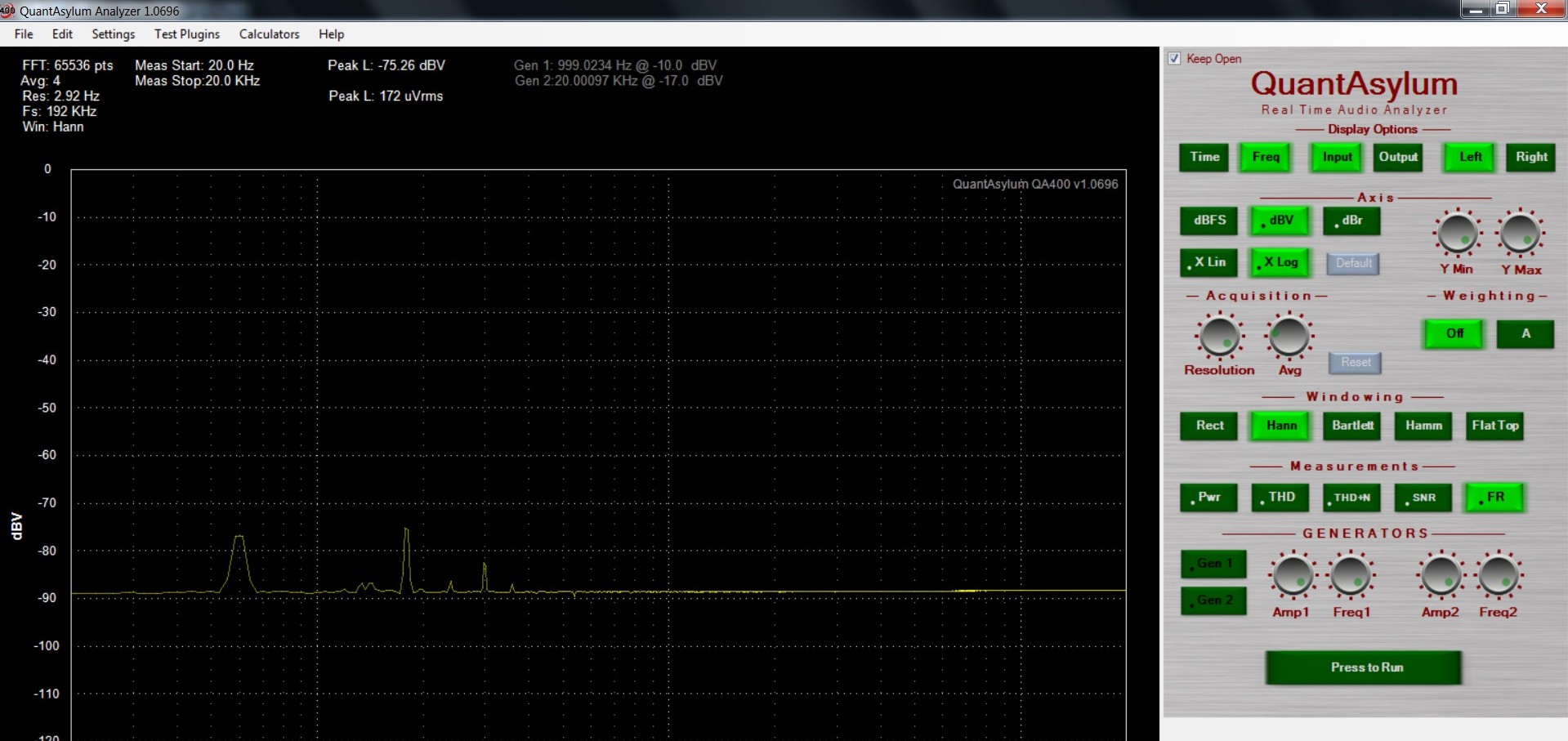
Task: Click the QuantAsylum application icon in title bar
Action: coord(7,11)
